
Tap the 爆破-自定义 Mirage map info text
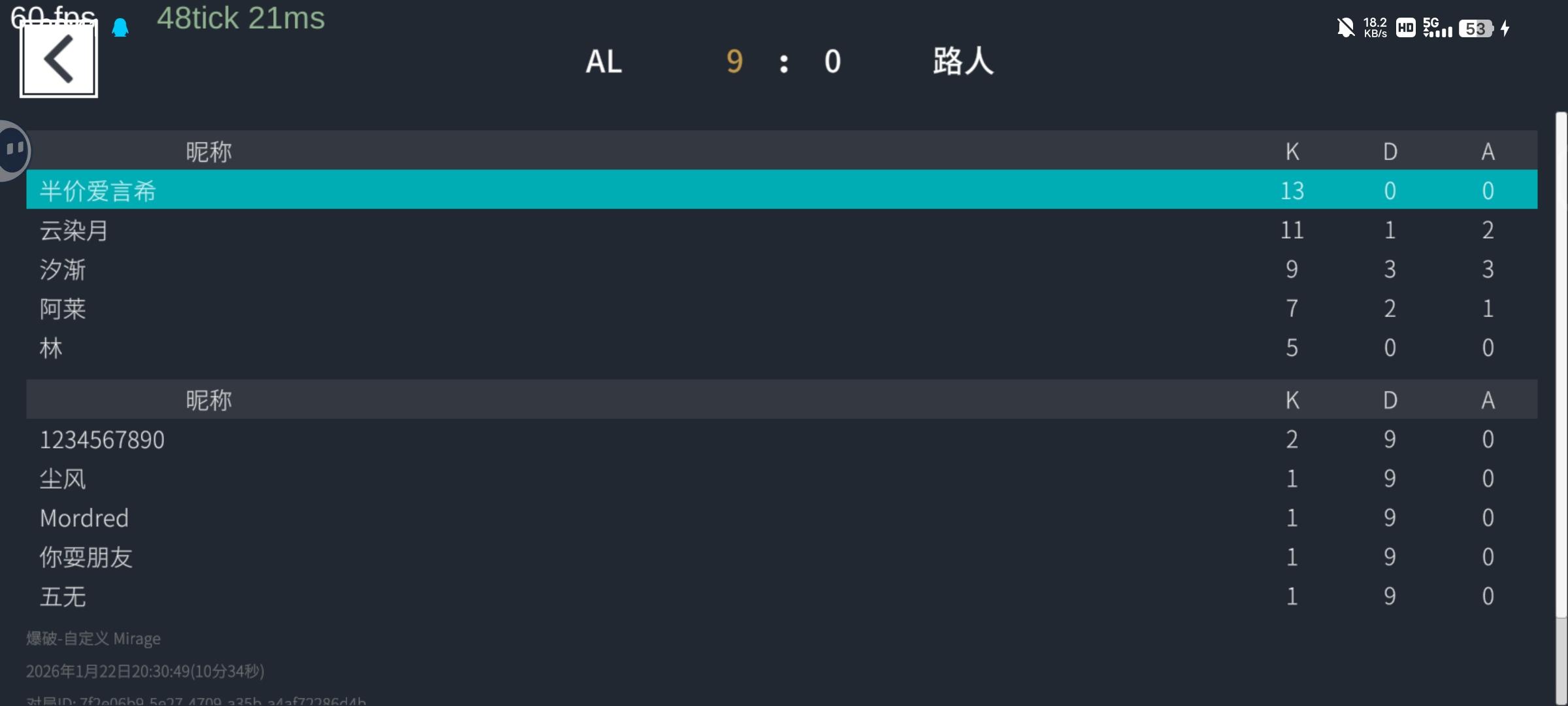pos(93,639)
